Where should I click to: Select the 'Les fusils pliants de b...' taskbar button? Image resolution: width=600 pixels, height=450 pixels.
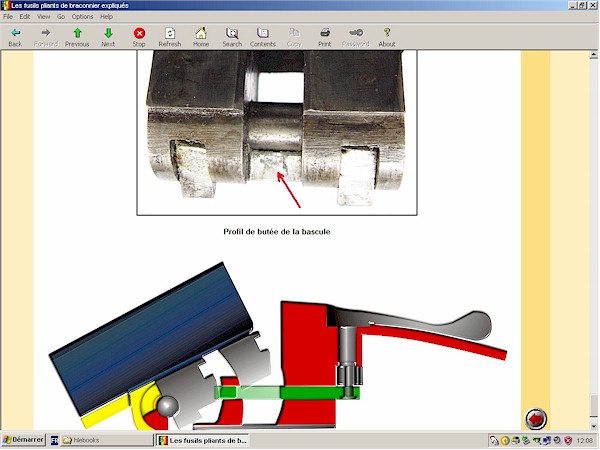click(202, 440)
